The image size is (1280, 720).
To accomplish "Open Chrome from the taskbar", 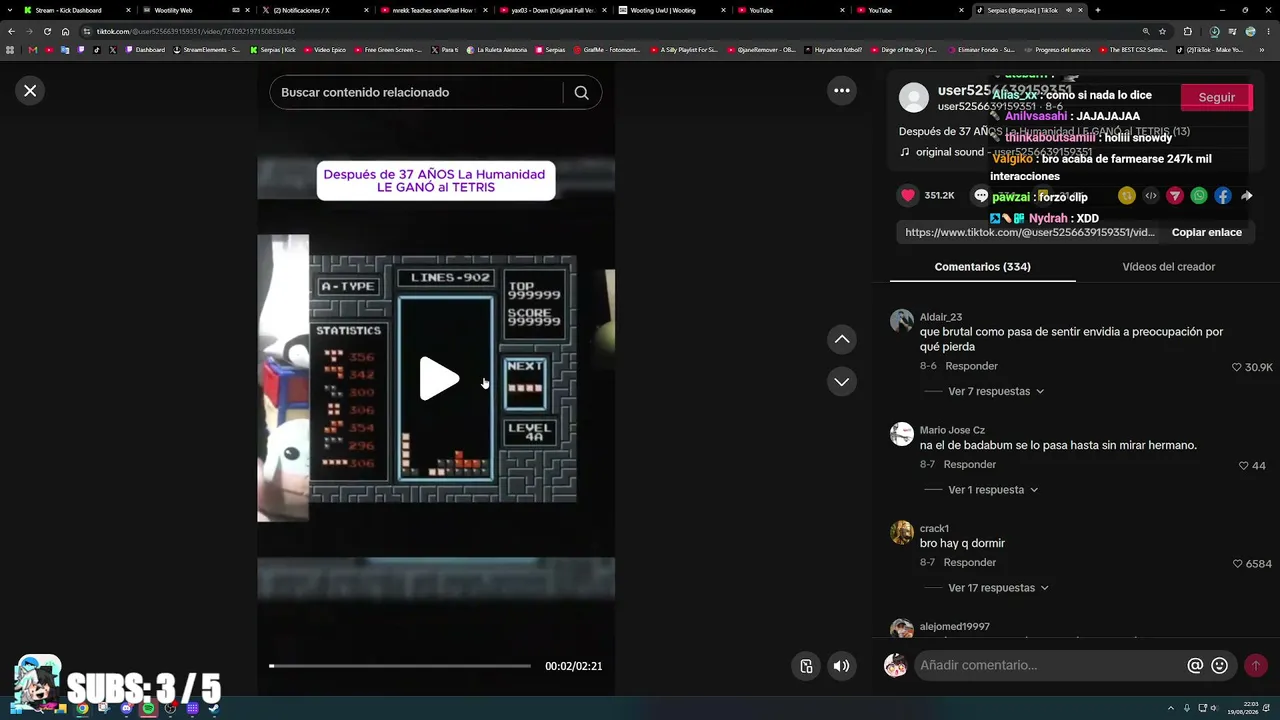I will (x=82, y=709).
